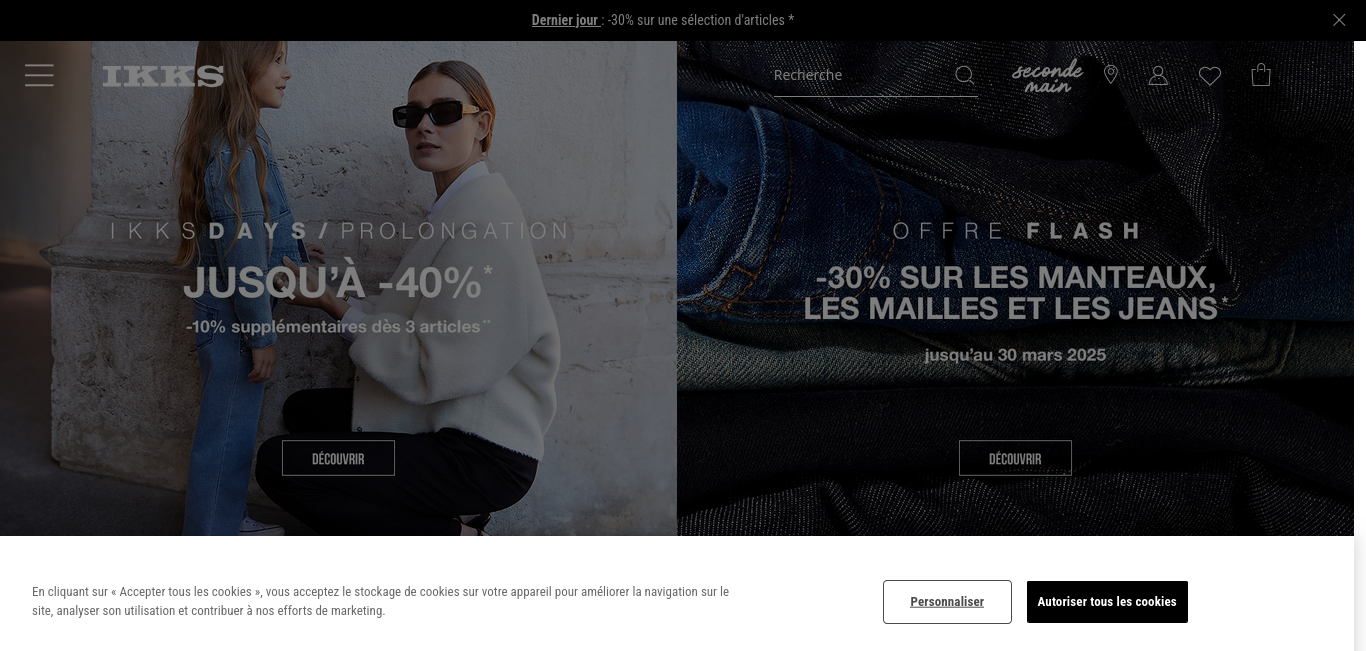Follow the "Dernier jour" link
This screenshot has width=1366, height=651.
pyautogui.click(x=565, y=20)
